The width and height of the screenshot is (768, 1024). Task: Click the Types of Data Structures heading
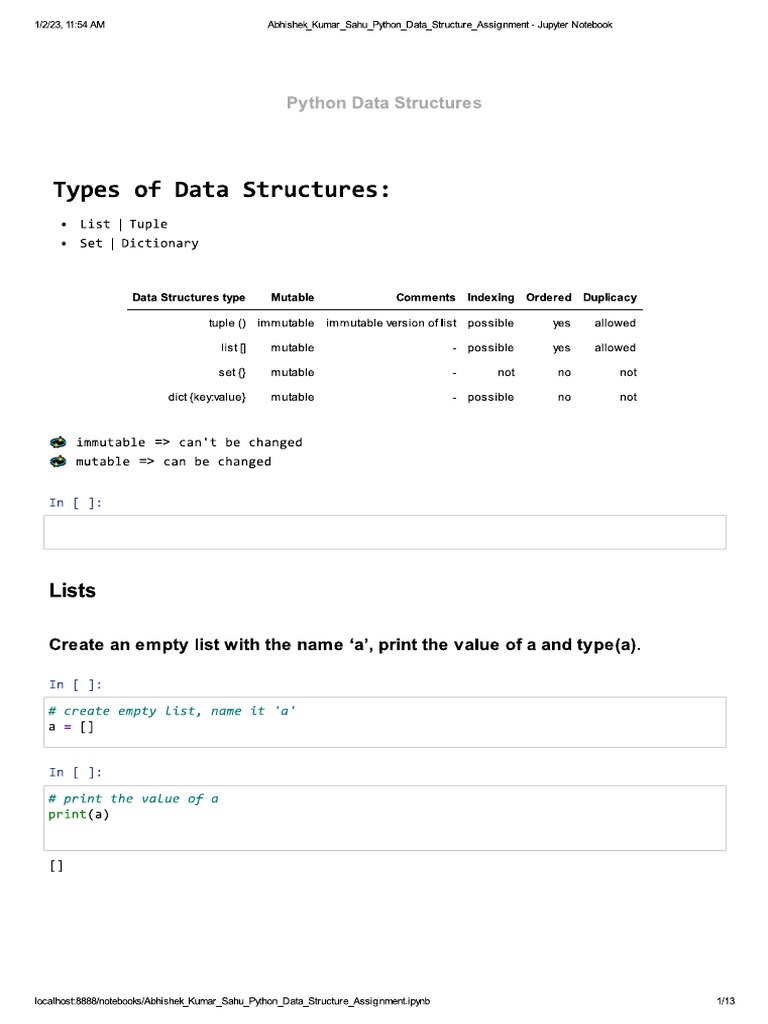click(x=221, y=190)
